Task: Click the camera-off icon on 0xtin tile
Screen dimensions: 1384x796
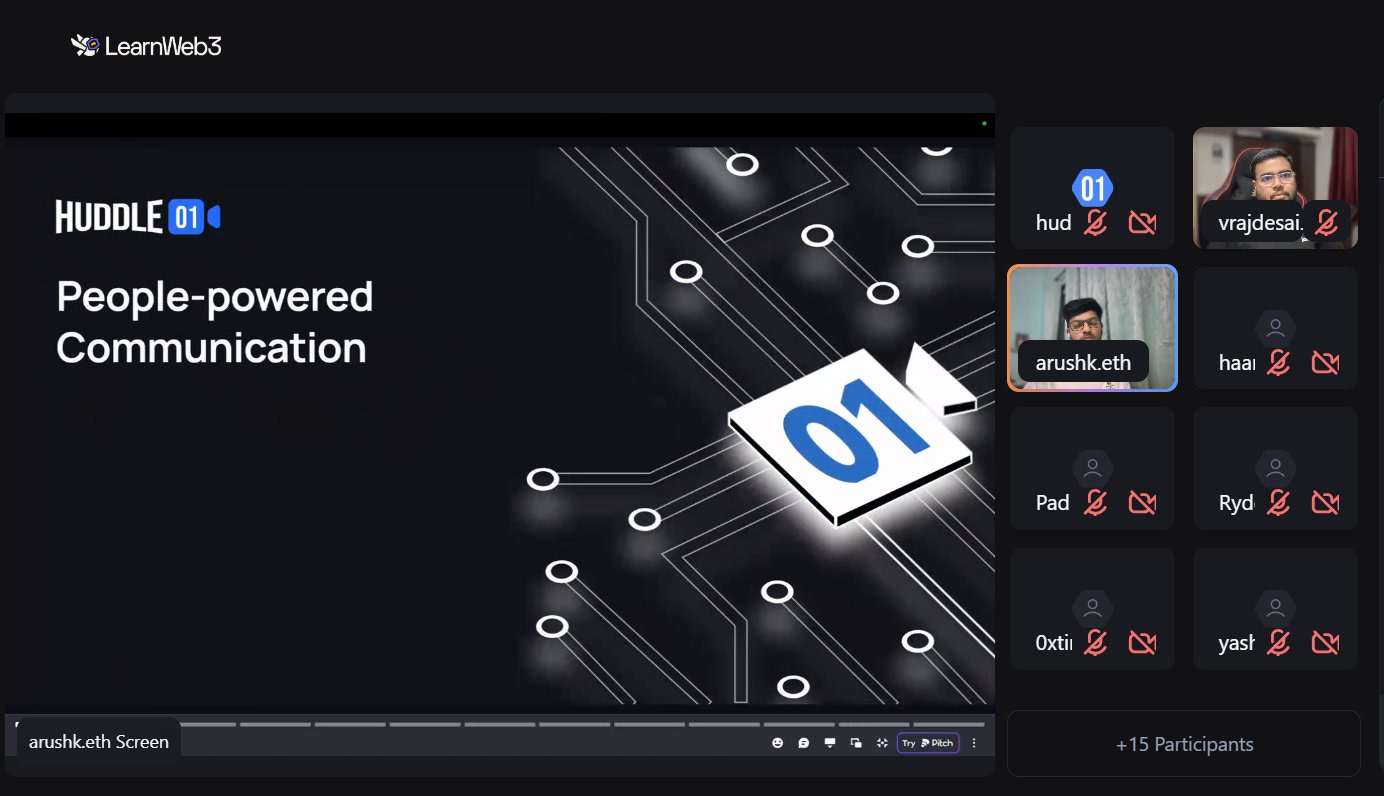Action: click(1142, 642)
